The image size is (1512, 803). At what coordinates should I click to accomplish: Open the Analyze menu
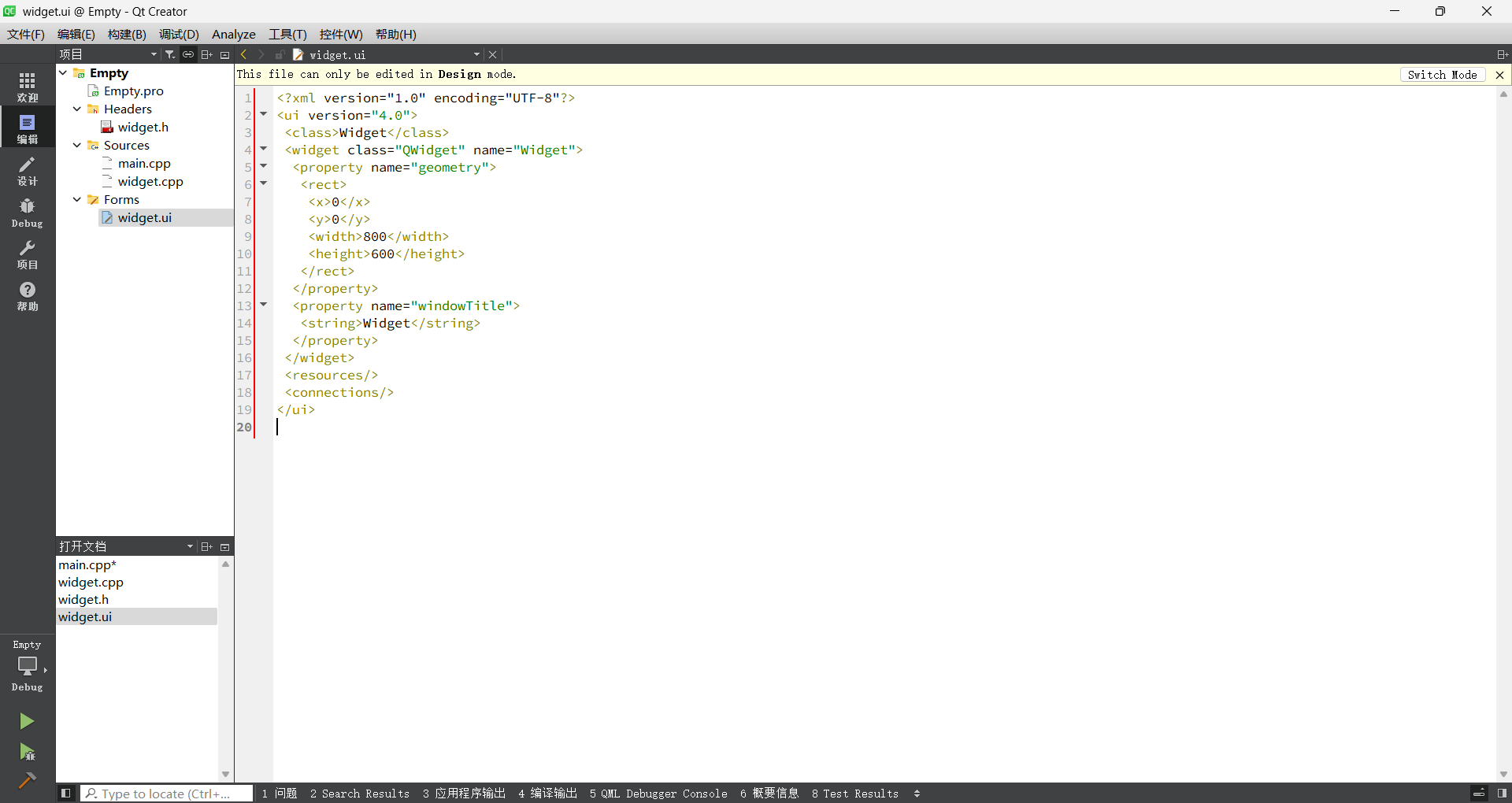[234, 34]
